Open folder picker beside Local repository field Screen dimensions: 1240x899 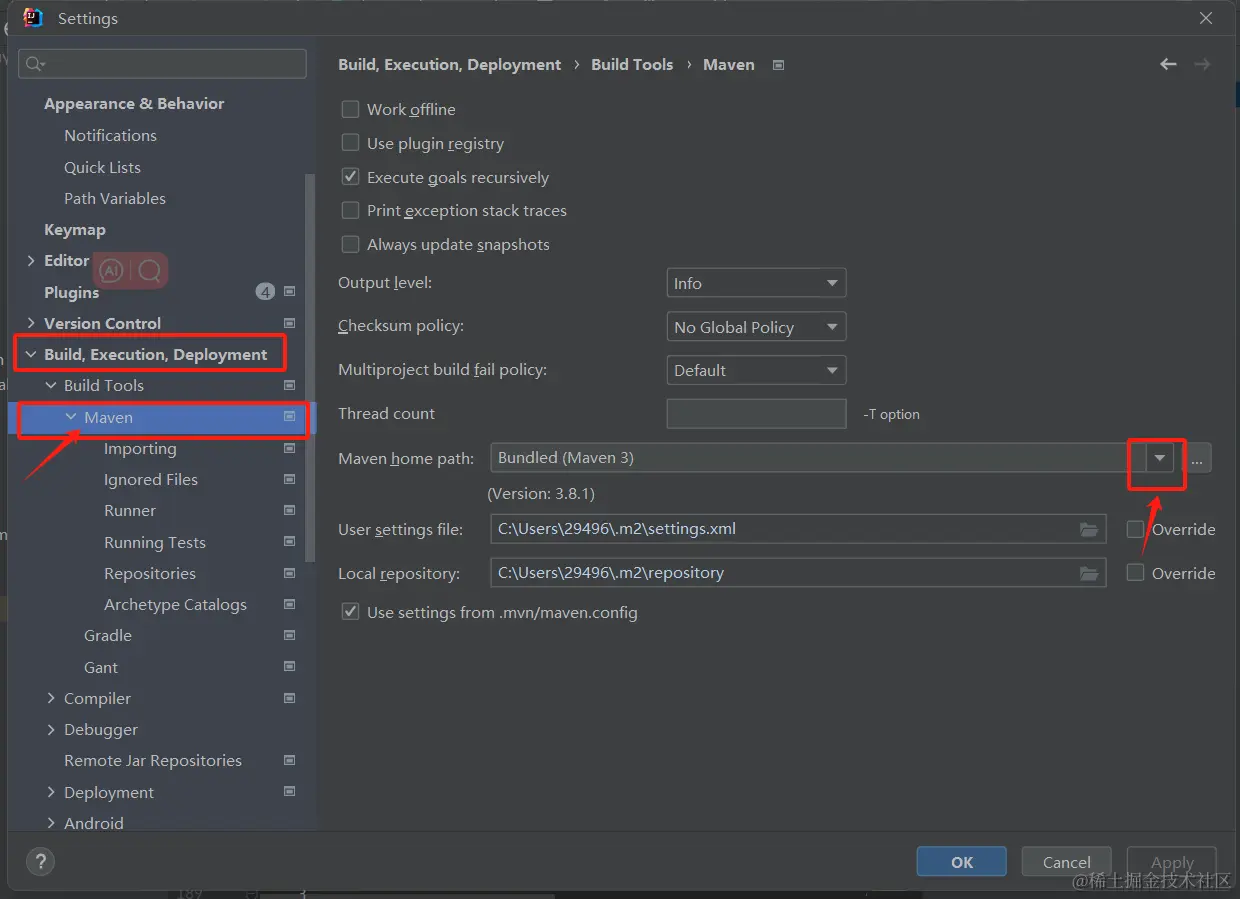[1089, 573]
